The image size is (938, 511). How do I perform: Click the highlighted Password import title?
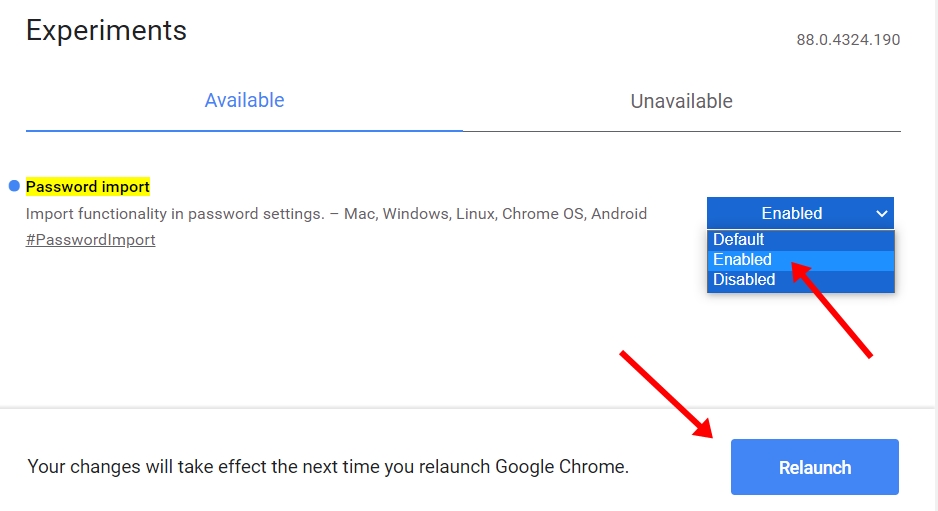coord(88,187)
